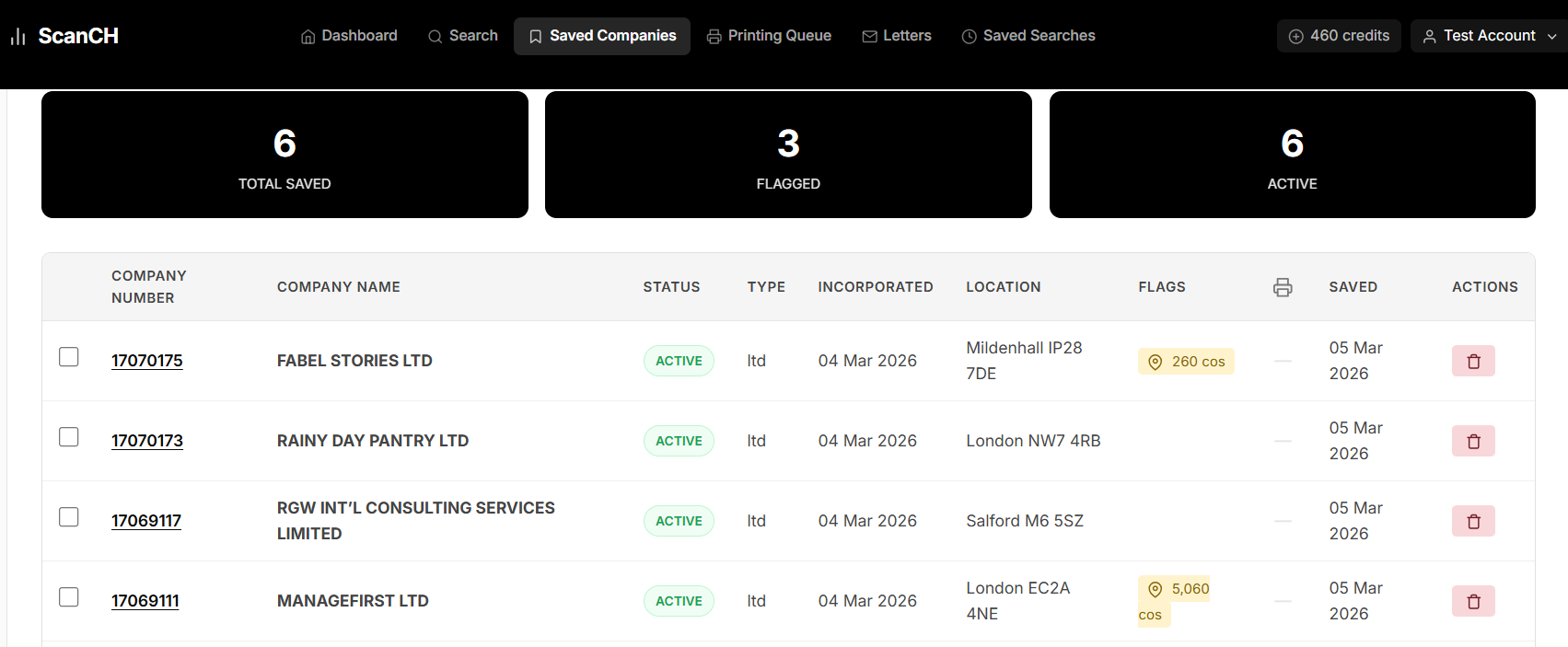Click trash icon for RGW INT'L CONSULTING row
This screenshot has width=1568, height=647.
(1473, 521)
